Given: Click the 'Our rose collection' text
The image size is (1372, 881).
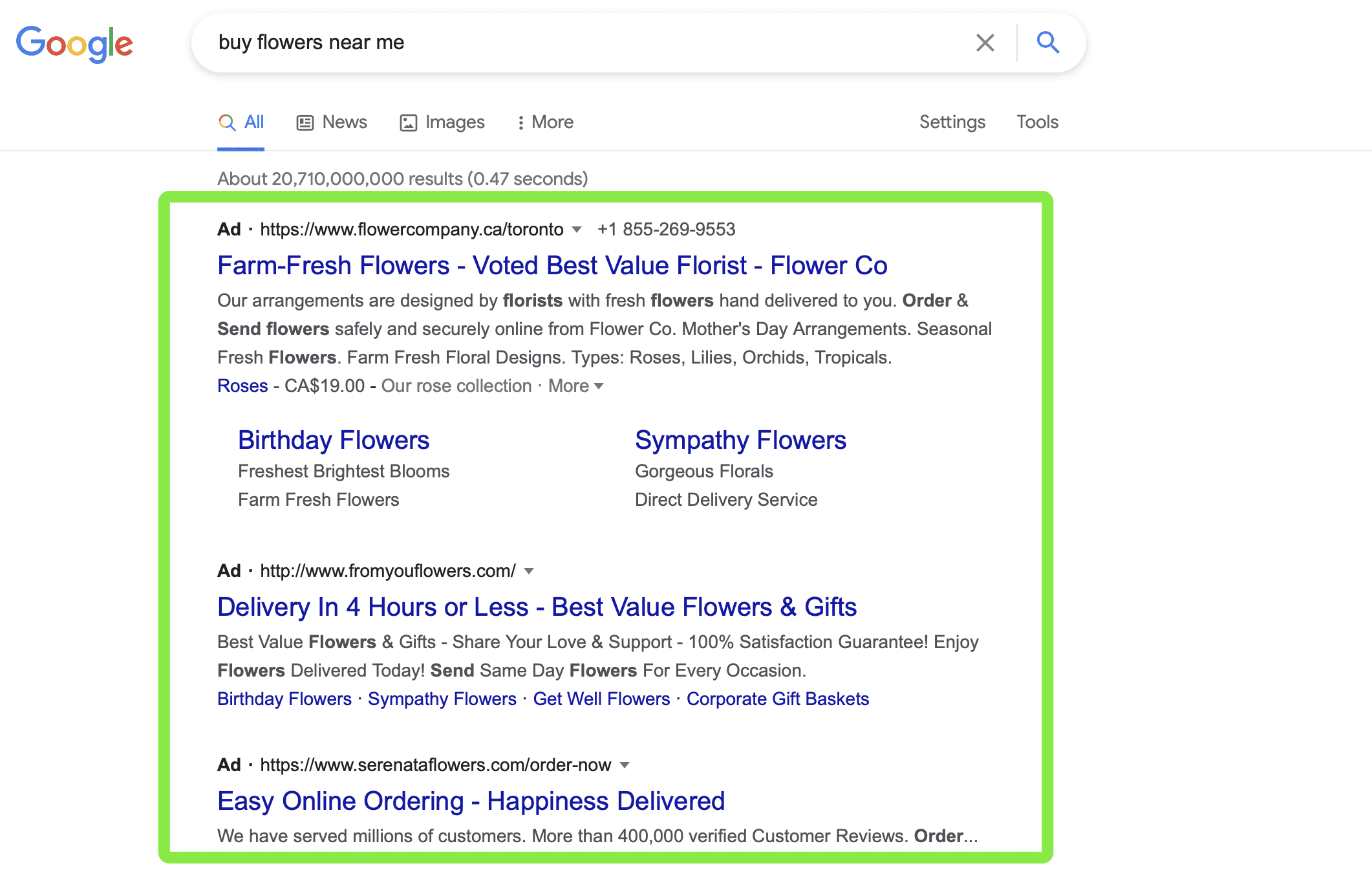Looking at the screenshot, I should pyautogui.click(x=456, y=386).
